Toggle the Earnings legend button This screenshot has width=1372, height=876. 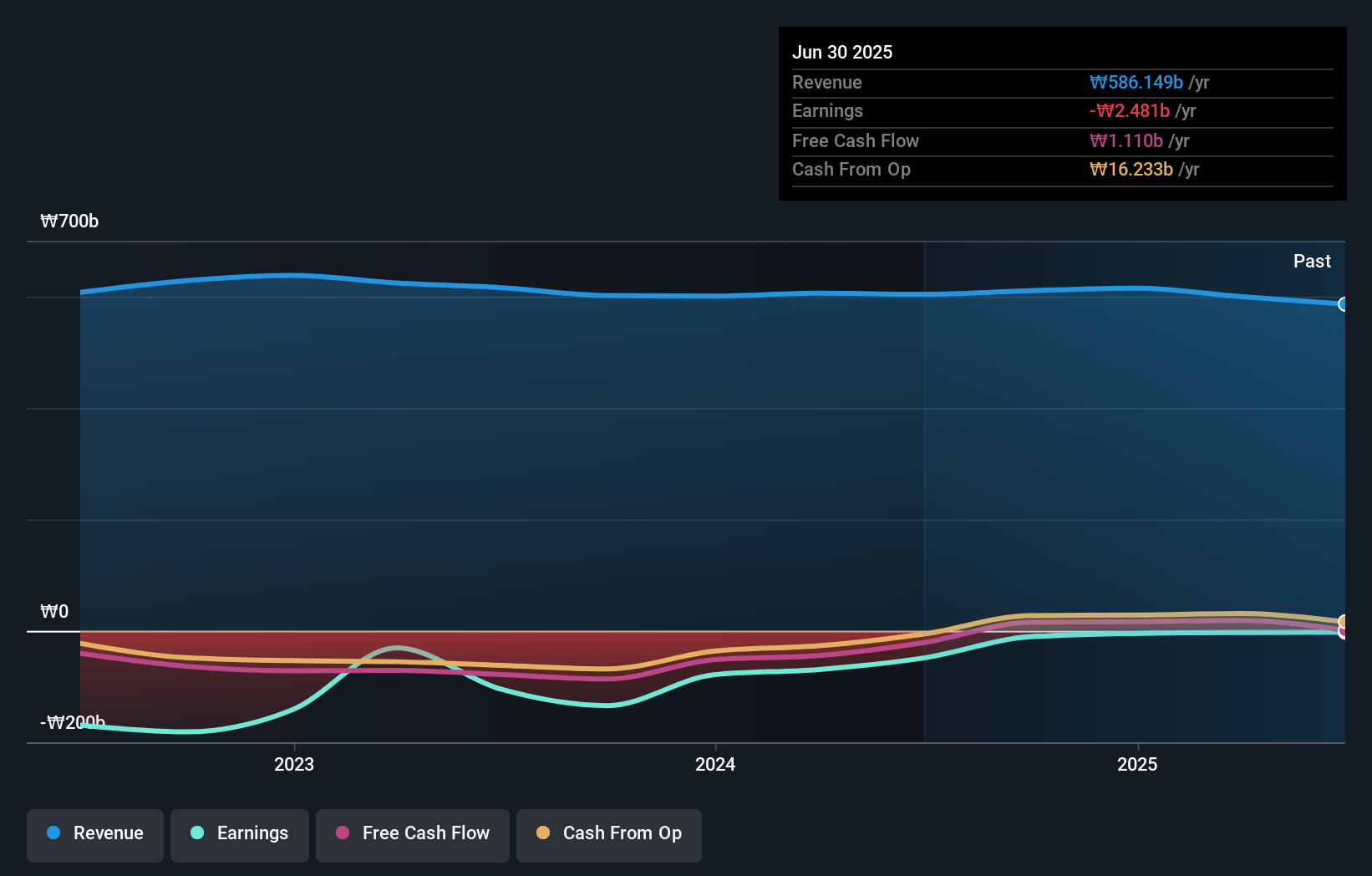[x=240, y=835]
